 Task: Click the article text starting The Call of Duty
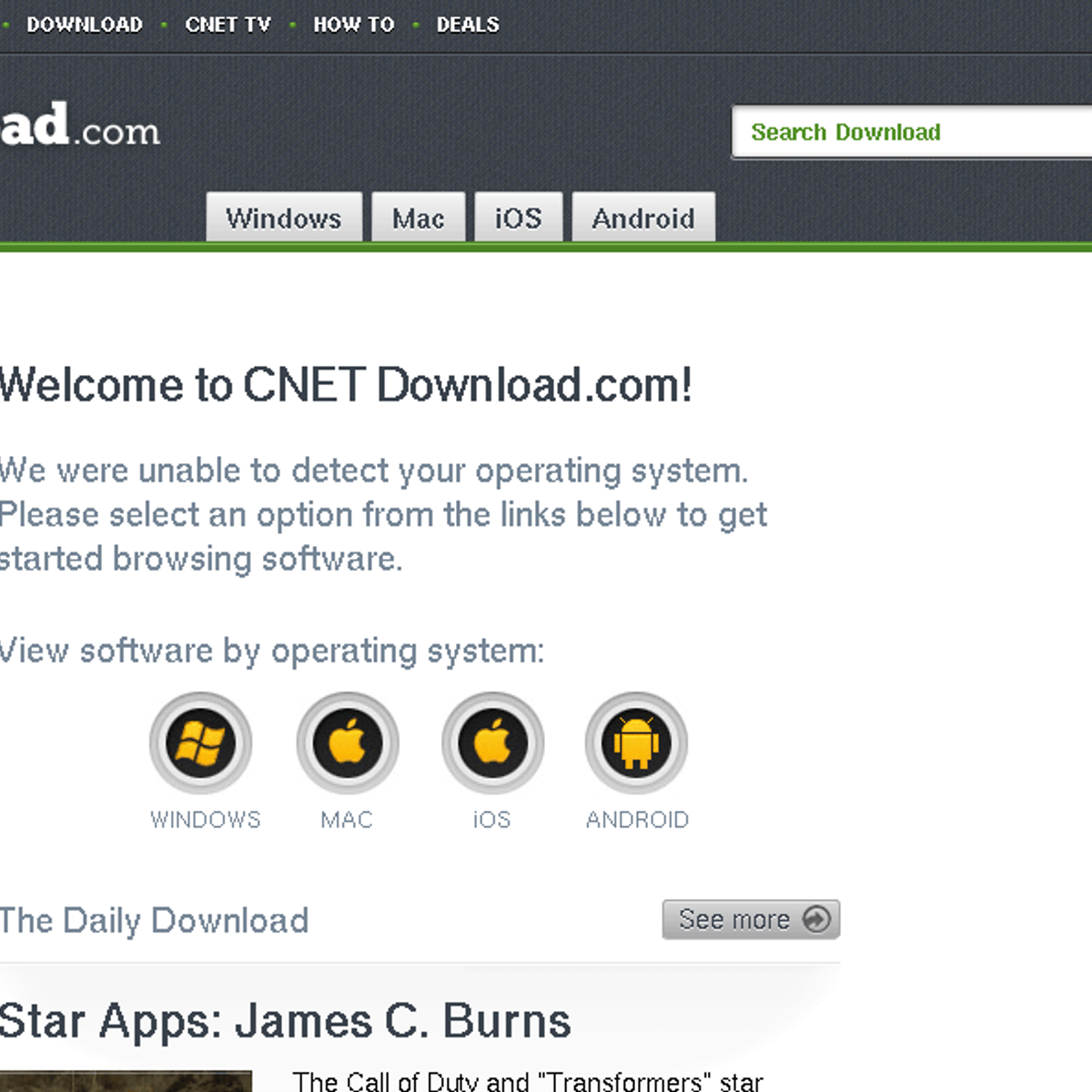528,1081
